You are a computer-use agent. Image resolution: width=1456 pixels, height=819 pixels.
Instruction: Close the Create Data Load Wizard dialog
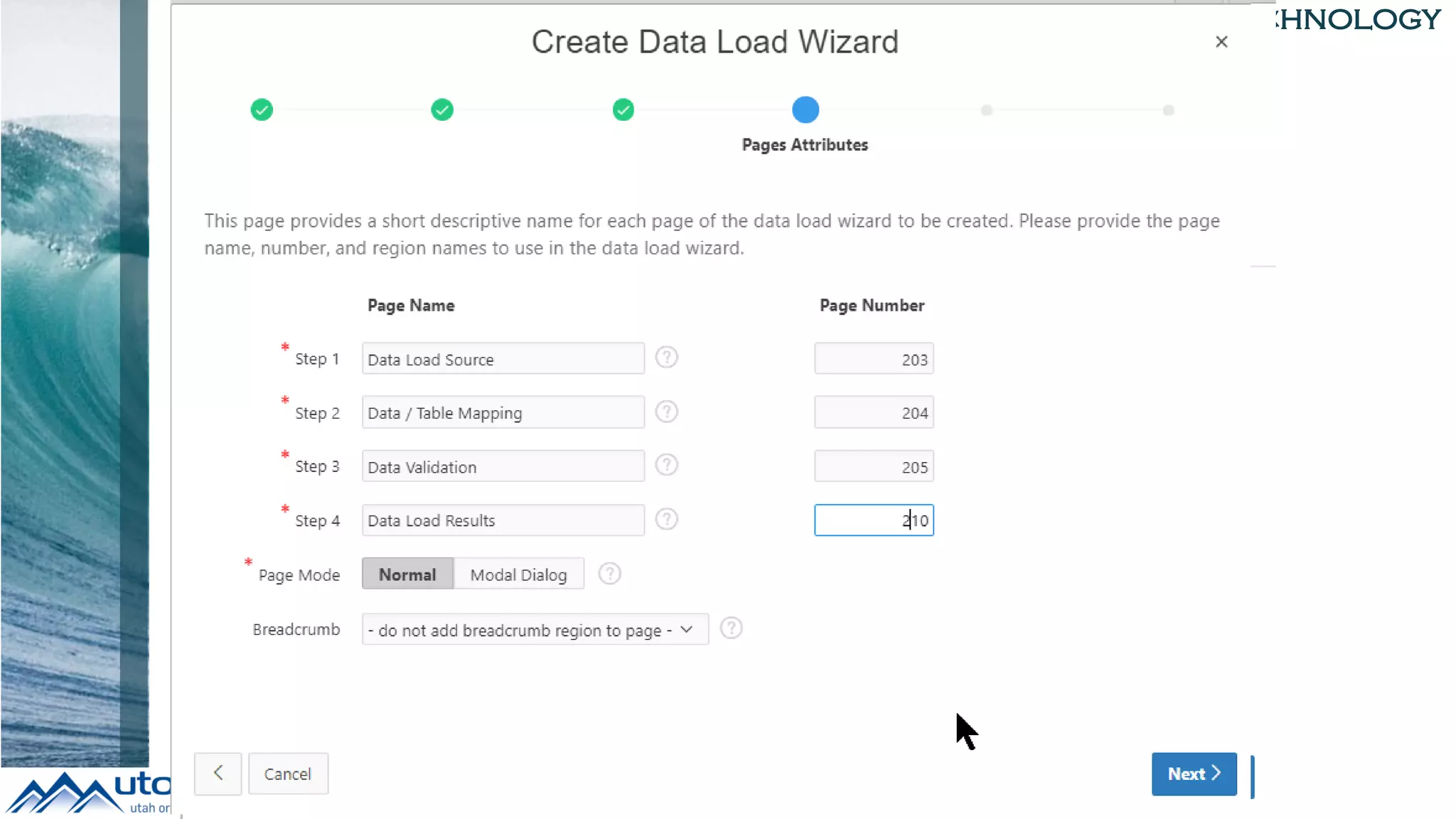[x=1221, y=42]
